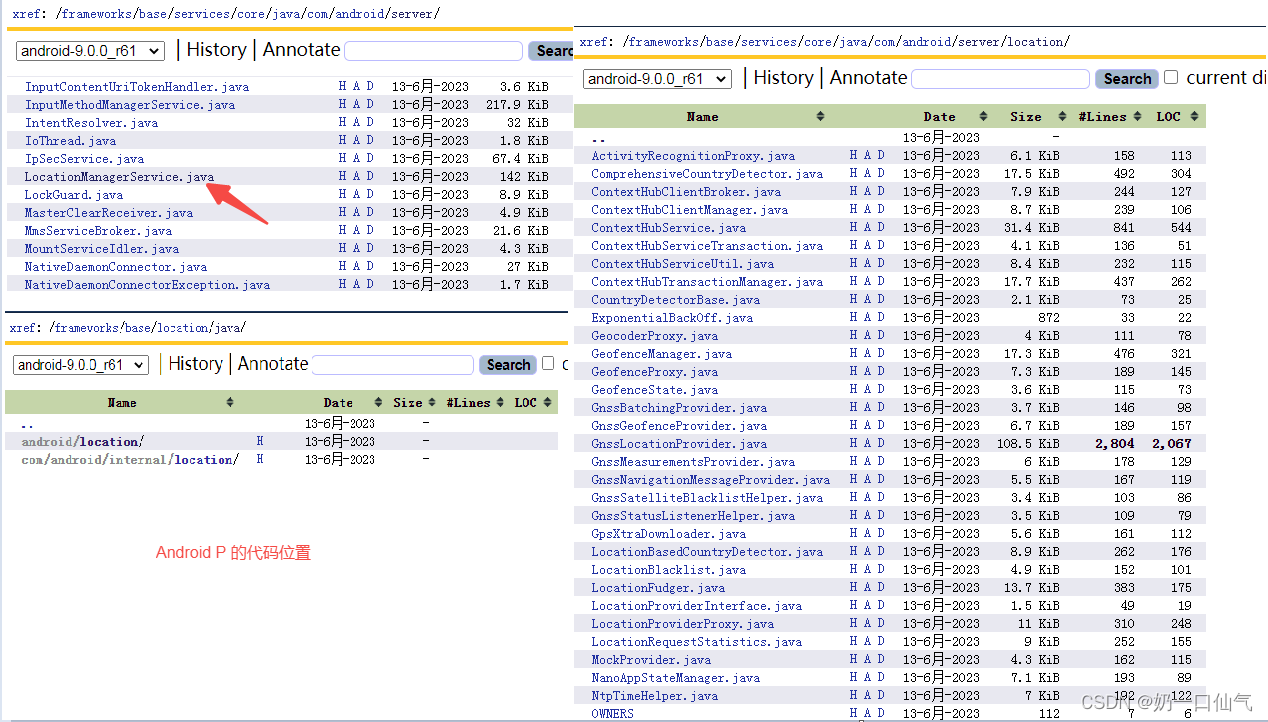Toggle checkbox beside Search in bottom-left panel
Screen dimensions: 1268x722
tap(547, 364)
